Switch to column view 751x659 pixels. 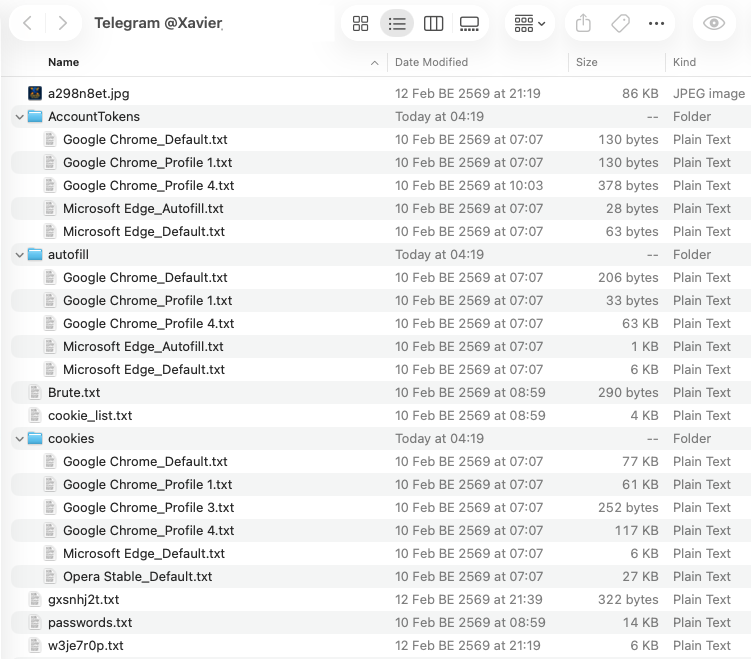click(x=433, y=23)
